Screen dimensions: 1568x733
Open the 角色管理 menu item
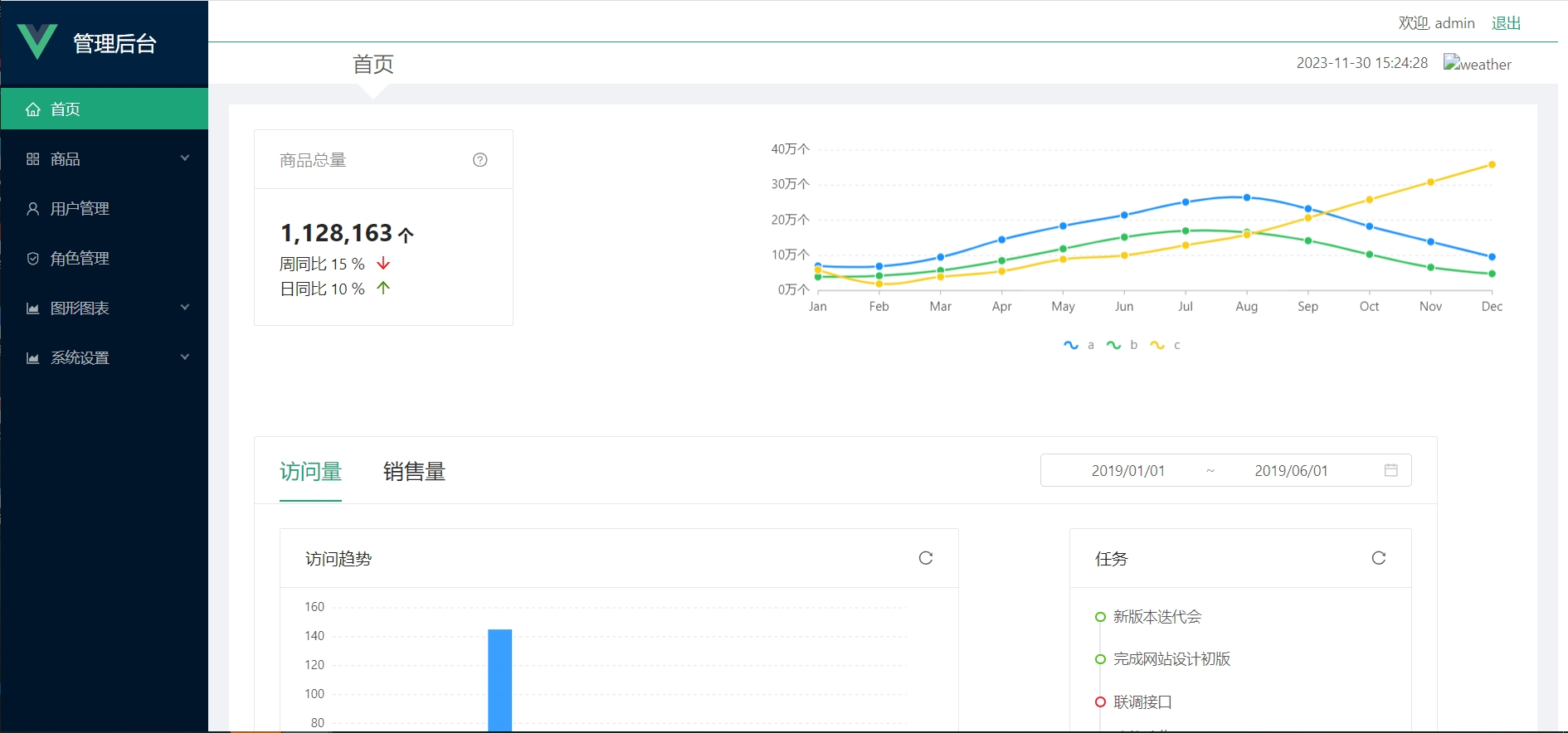105,258
